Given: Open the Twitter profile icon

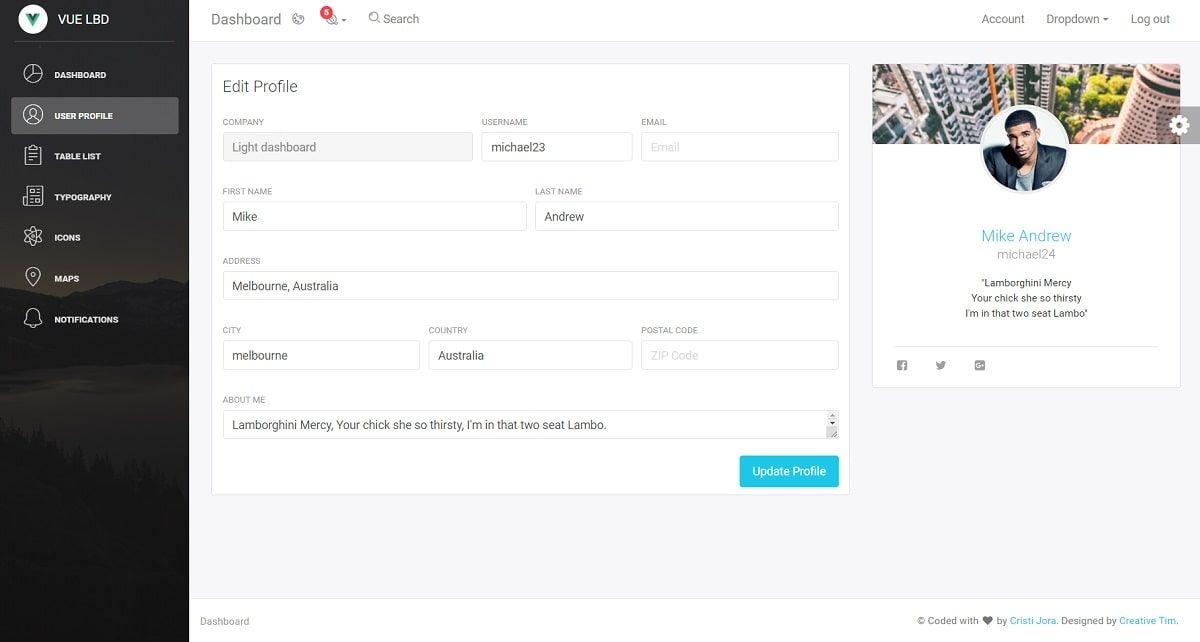Looking at the screenshot, I should pyautogui.click(x=940, y=365).
